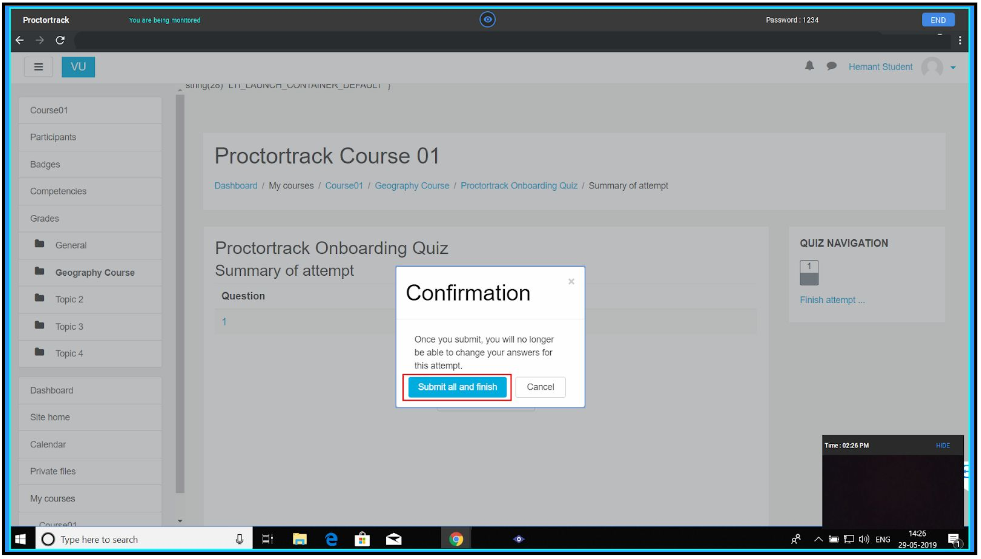Open File Explorer from the taskbar
This screenshot has width=981, height=559.
pos(300,539)
